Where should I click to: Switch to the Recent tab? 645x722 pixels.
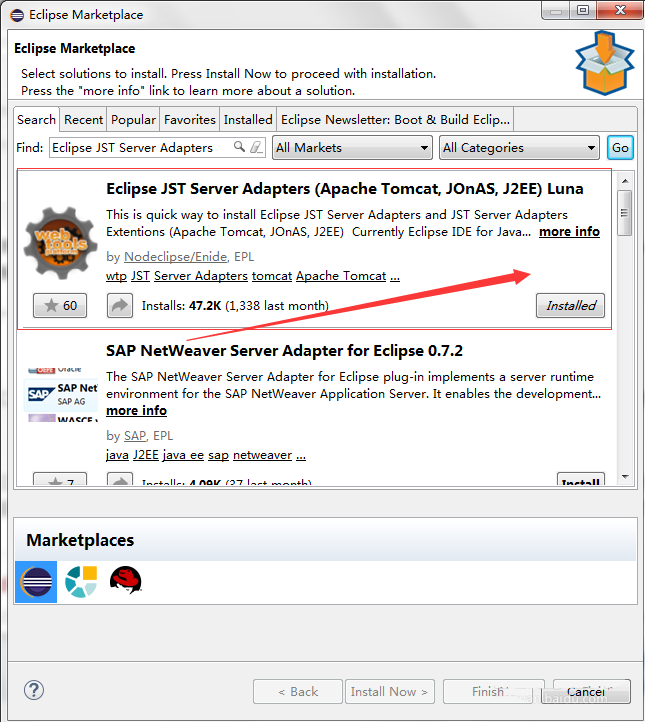83,120
